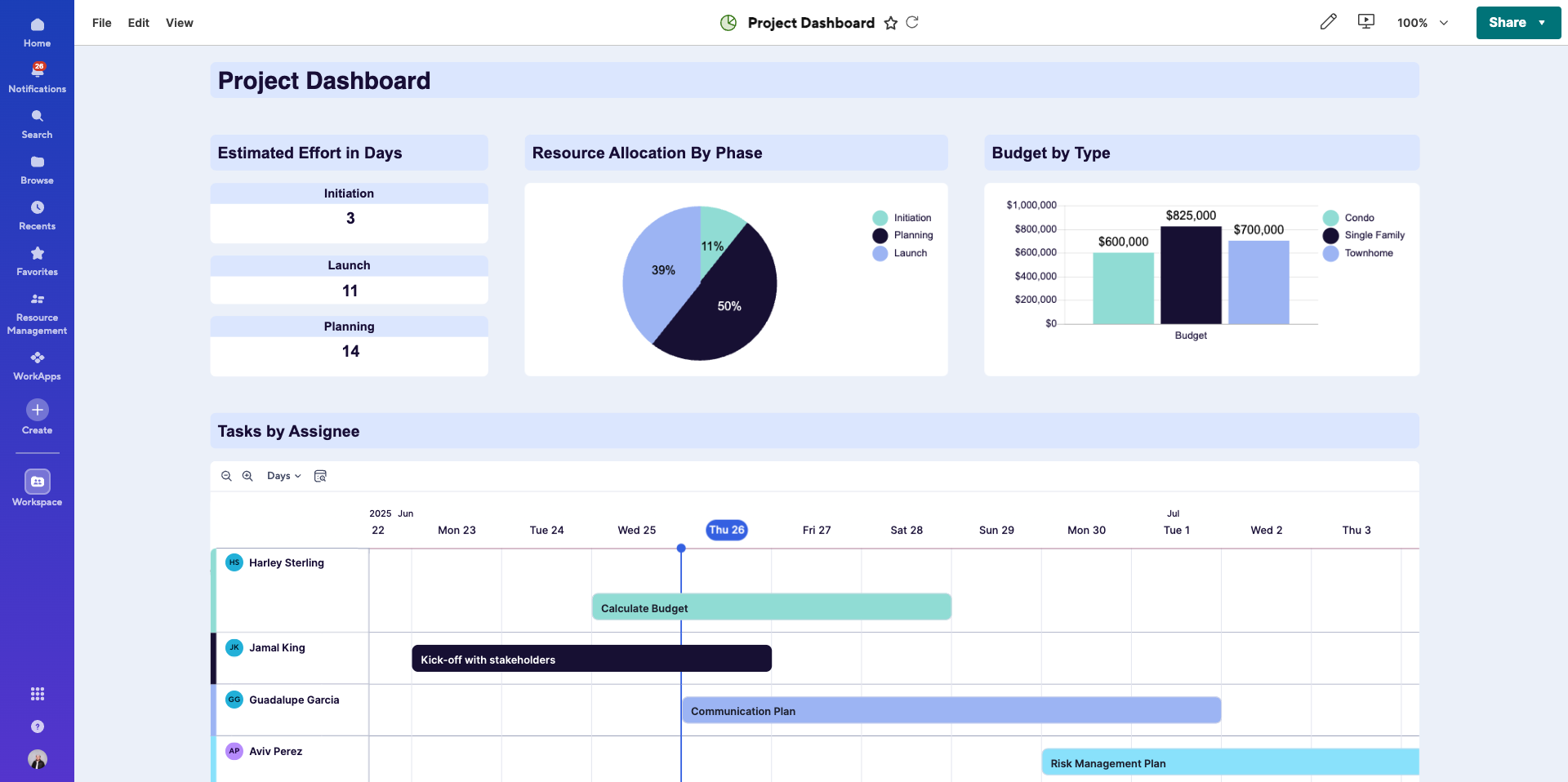Select the zoom in icon above the Gantt chart
The image size is (1568, 782).
click(x=247, y=476)
